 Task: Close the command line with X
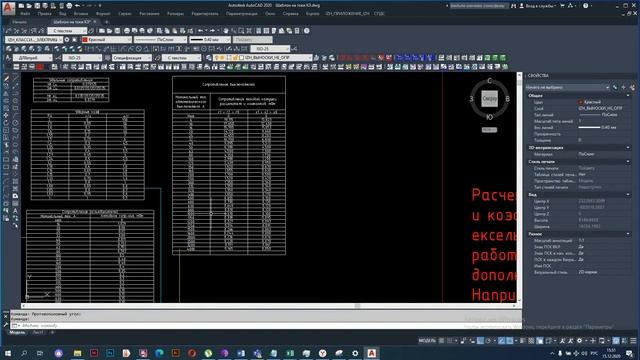(x=6, y=316)
